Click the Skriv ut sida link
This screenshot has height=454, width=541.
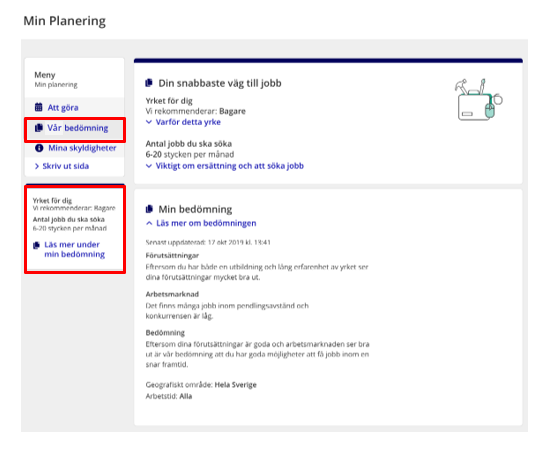(66, 166)
